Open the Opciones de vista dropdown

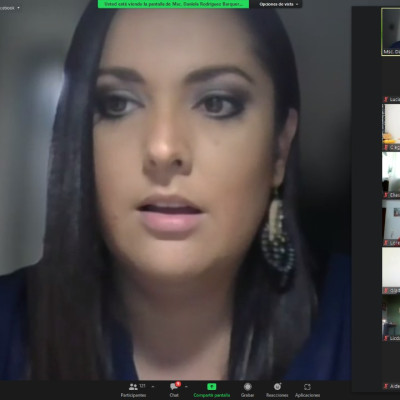279,4
